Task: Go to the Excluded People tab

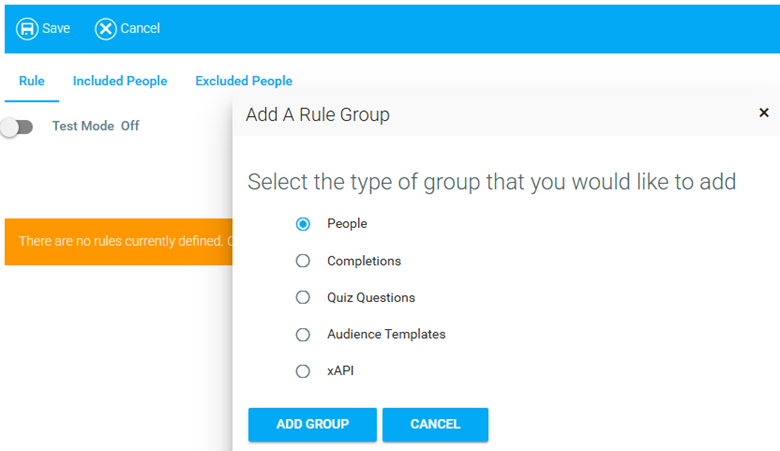Action: (x=244, y=81)
